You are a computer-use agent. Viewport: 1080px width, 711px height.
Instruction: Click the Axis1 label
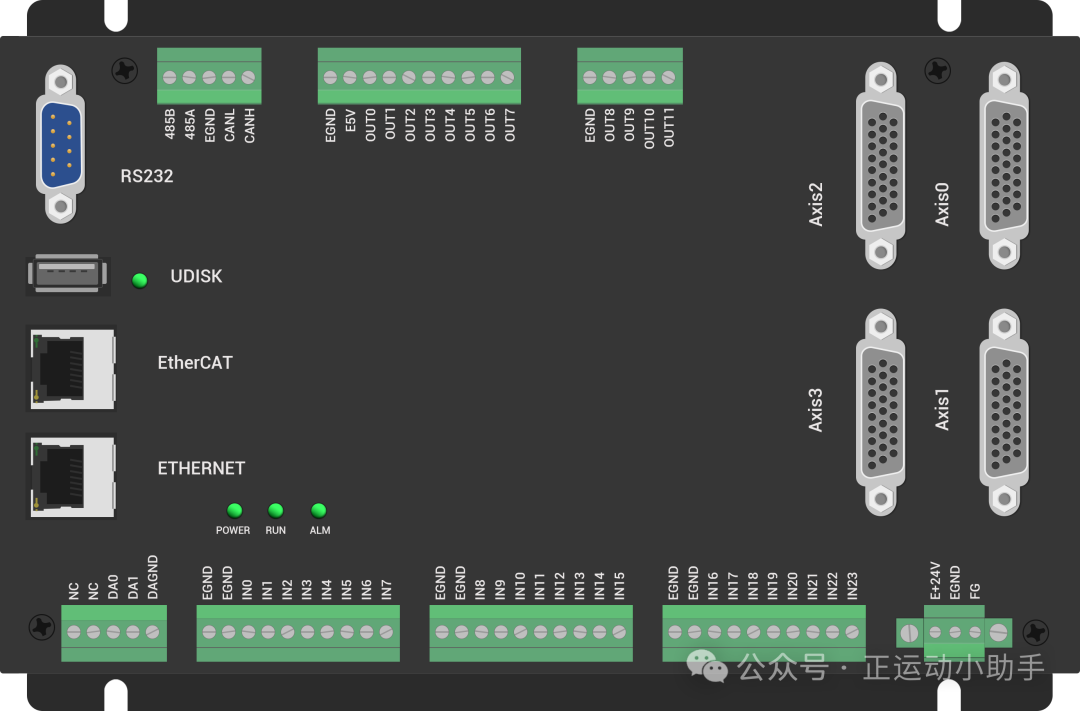click(942, 410)
